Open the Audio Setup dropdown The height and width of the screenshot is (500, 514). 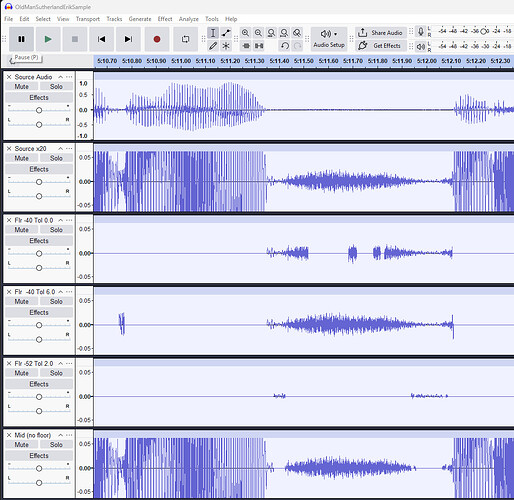coord(329,39)
